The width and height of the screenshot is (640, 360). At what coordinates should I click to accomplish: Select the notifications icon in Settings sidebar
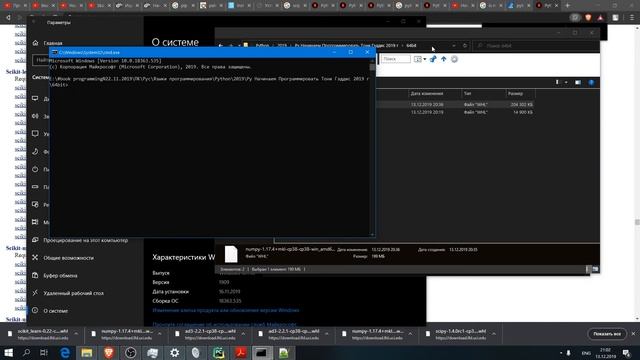[36, 133]
